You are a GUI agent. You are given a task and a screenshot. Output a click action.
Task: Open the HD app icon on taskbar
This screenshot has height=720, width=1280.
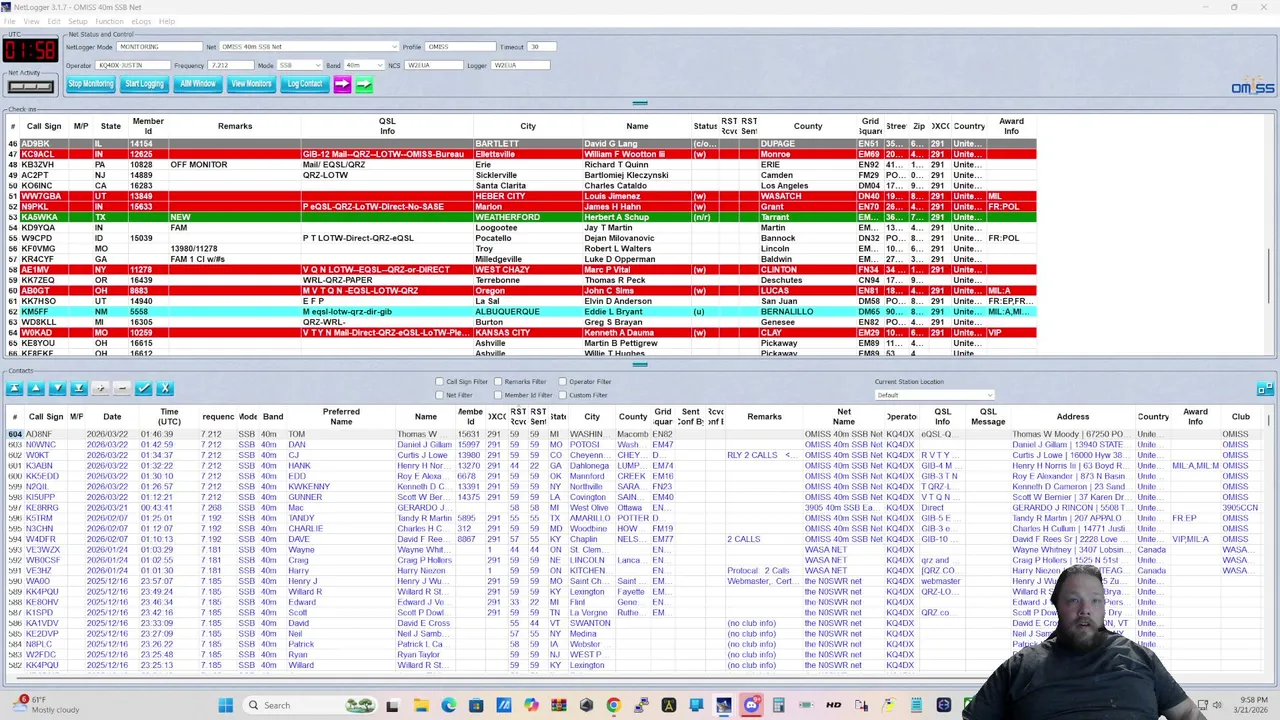(x=833, y=705)
